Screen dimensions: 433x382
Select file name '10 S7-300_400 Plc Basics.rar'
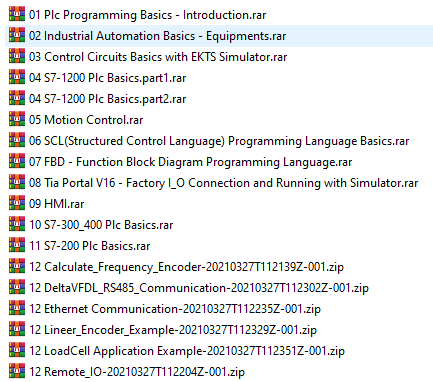(101, 225)
